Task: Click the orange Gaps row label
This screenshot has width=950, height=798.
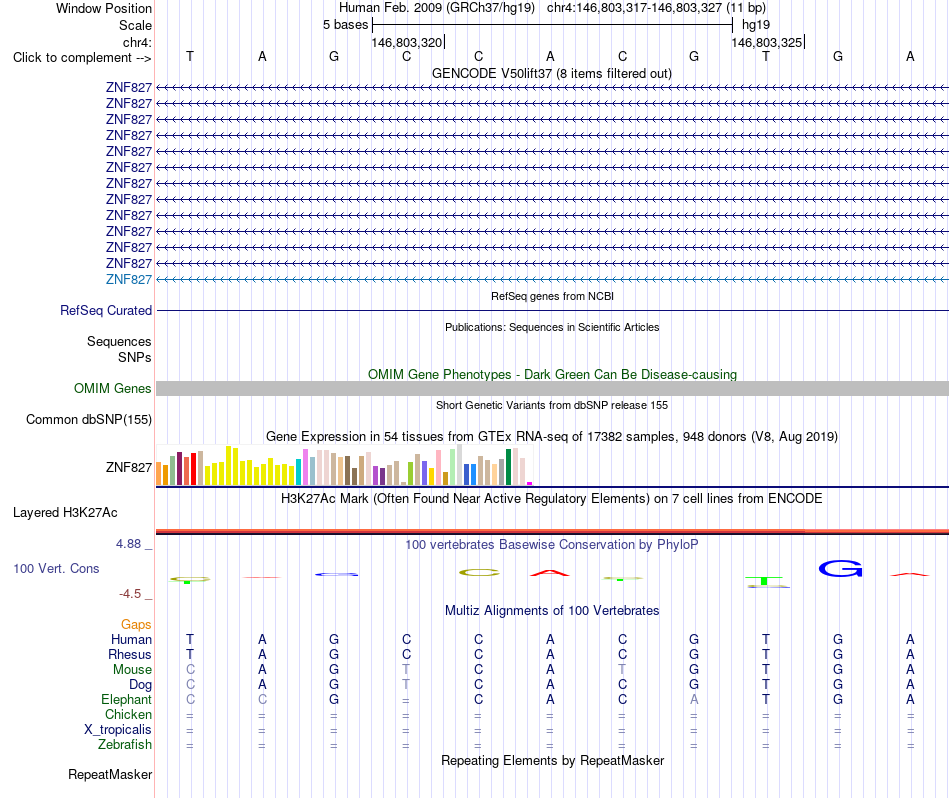Action: point(136,624)
